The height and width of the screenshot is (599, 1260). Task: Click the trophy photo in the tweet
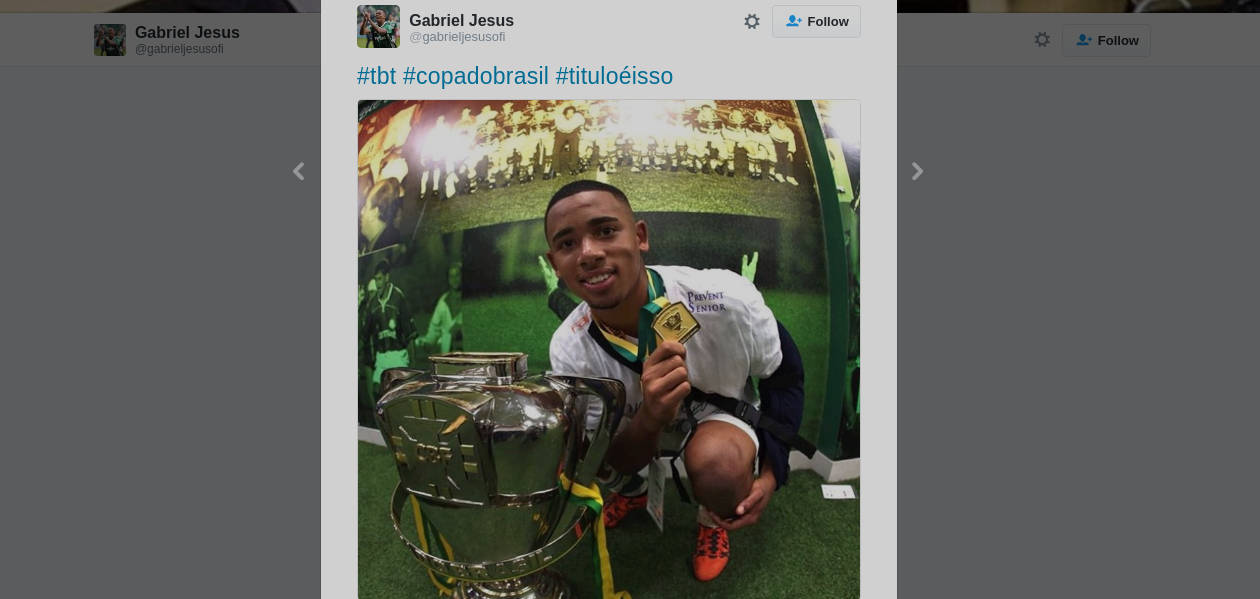pos(609,349)
